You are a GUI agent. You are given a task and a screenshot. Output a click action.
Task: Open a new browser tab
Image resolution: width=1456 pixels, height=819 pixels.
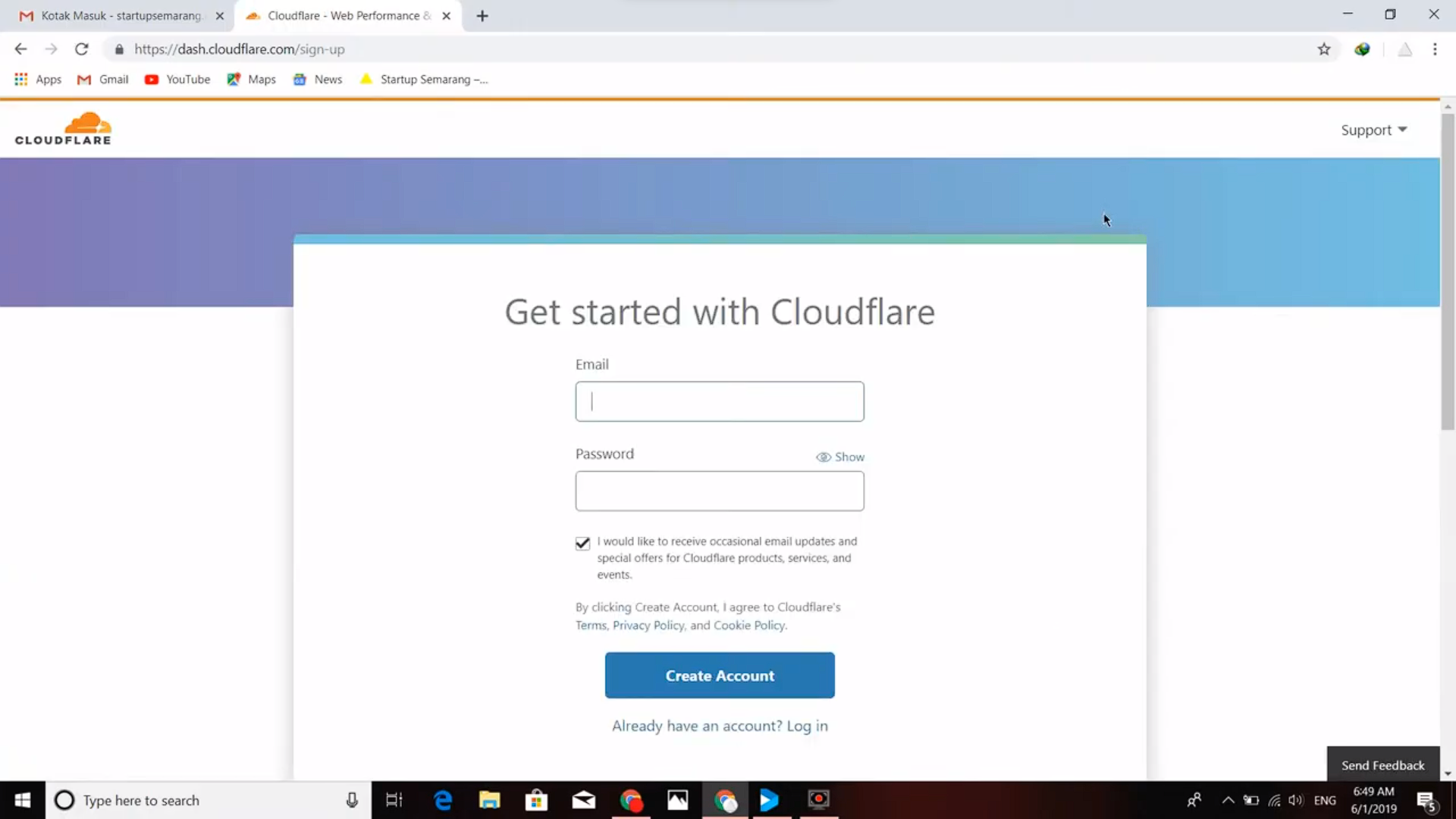(482, 16)
